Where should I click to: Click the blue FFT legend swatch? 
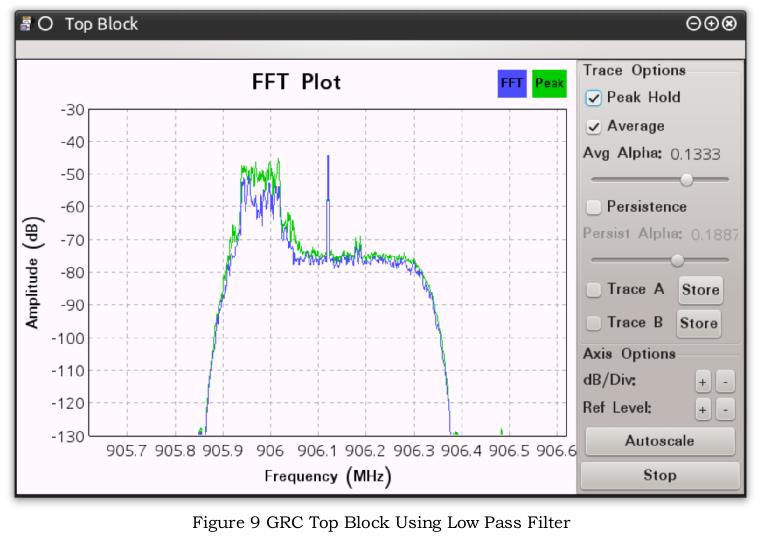[512, 83]
